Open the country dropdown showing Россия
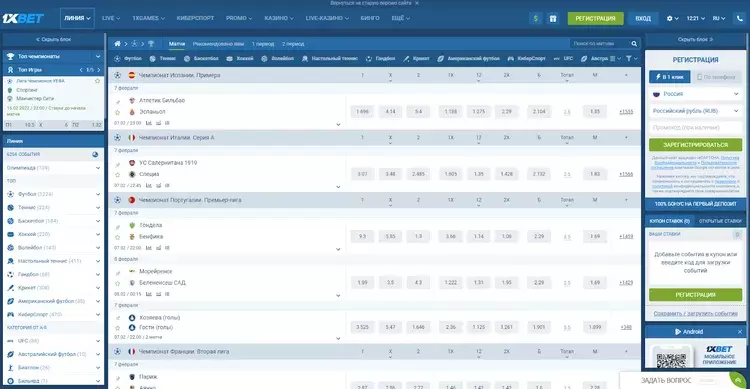 (x=695, y=94)
